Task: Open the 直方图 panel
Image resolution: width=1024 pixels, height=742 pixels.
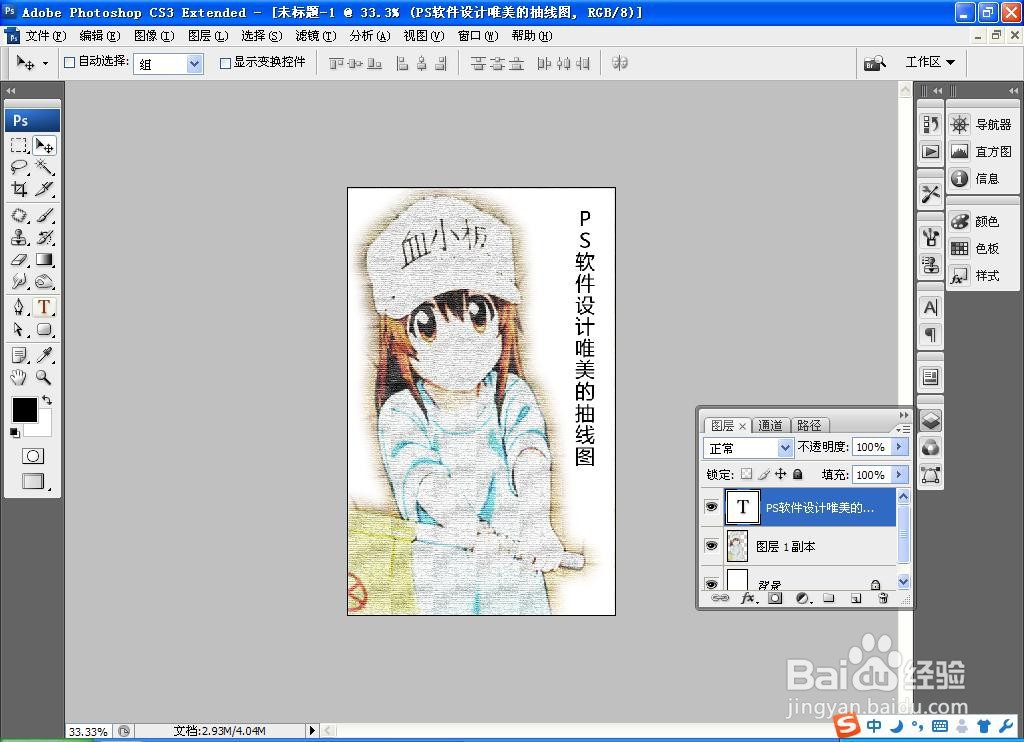Action: pyautogui.click(x=981, y=152)
